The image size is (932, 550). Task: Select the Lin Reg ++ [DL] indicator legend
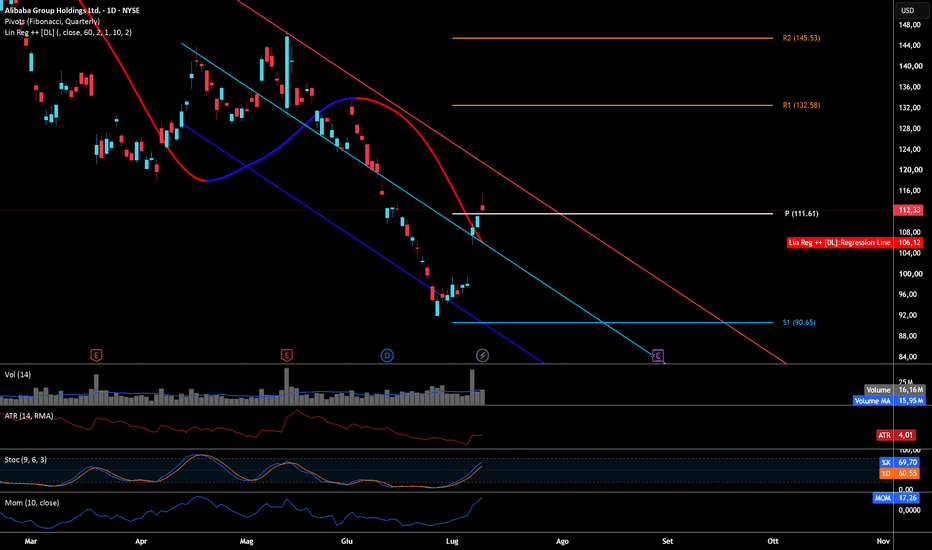(68, 33)
